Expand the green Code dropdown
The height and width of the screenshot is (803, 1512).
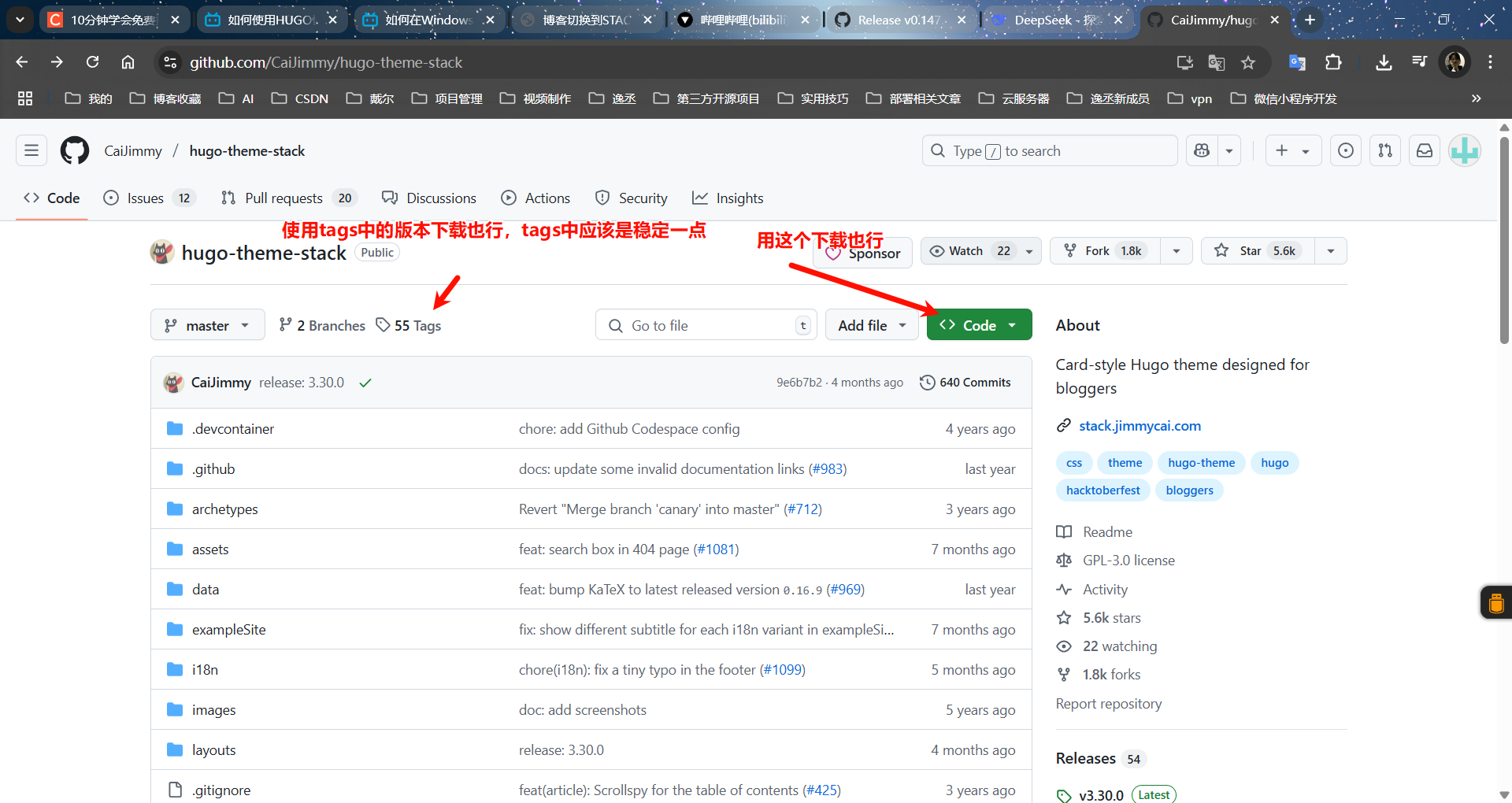979,325
